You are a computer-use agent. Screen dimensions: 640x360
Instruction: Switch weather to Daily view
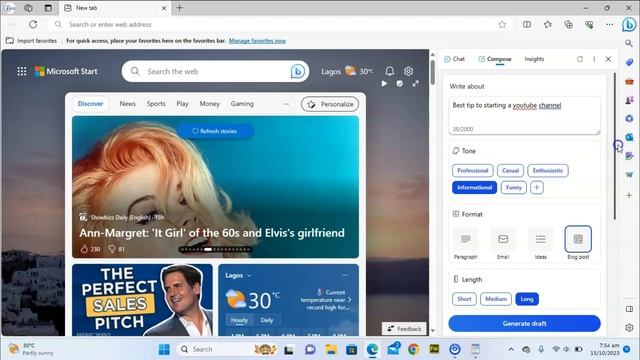(x=267, y=320)
